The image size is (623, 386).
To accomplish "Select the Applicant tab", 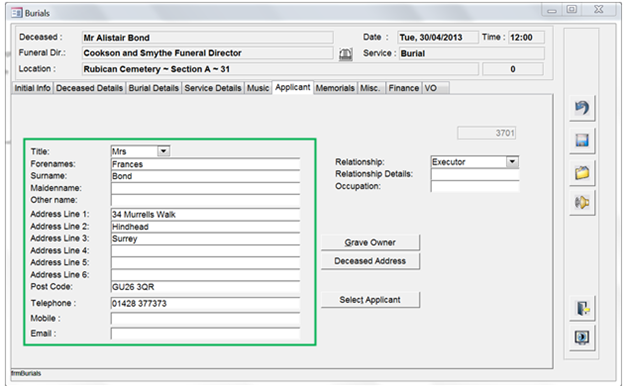I will click(x=293, y=87).
